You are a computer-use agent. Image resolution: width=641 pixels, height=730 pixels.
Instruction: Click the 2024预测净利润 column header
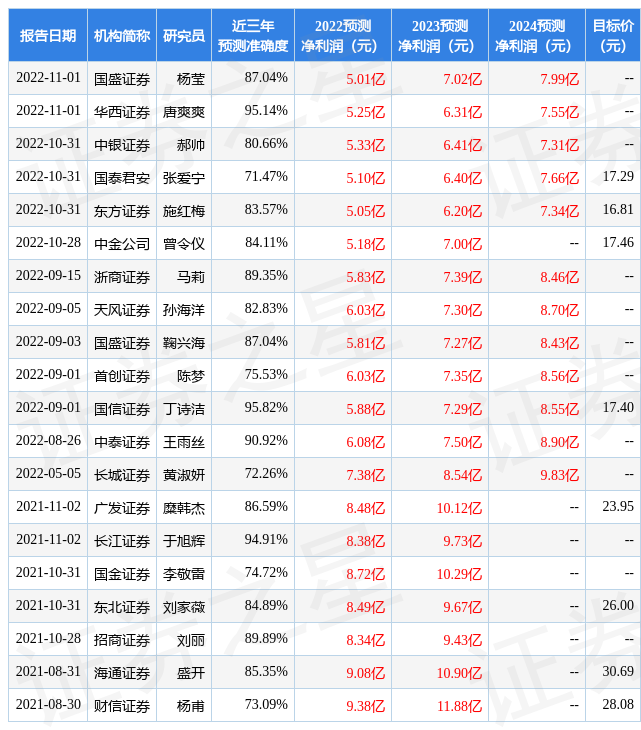(537, 35)
